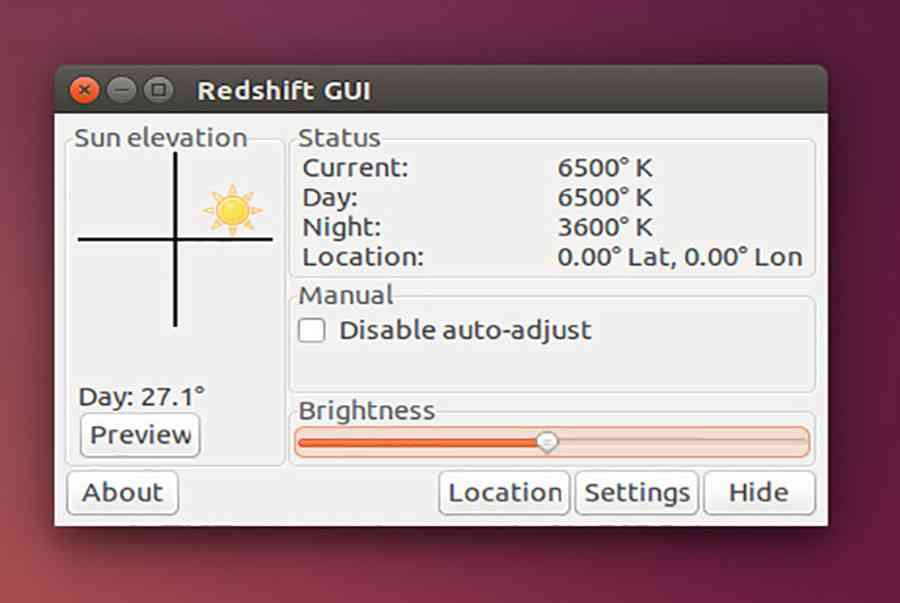This screenshot has width=900, height=603.
Task: Maximize the Redshift GUI window
Action: pyautogui.click(x=157, y=90)
